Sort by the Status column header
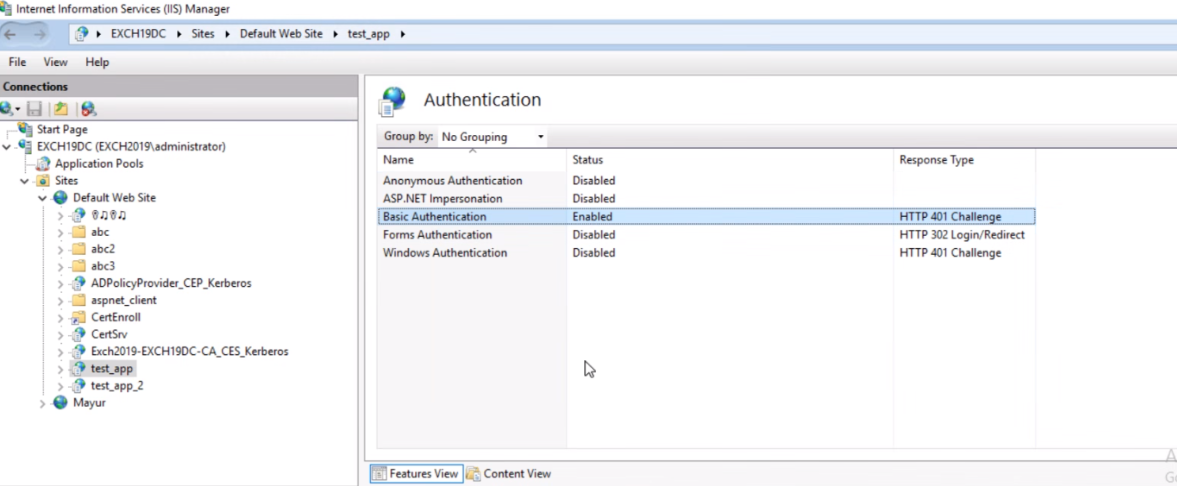The height and width of the screenshot is (486, 1178). click(x=588, y=160)
